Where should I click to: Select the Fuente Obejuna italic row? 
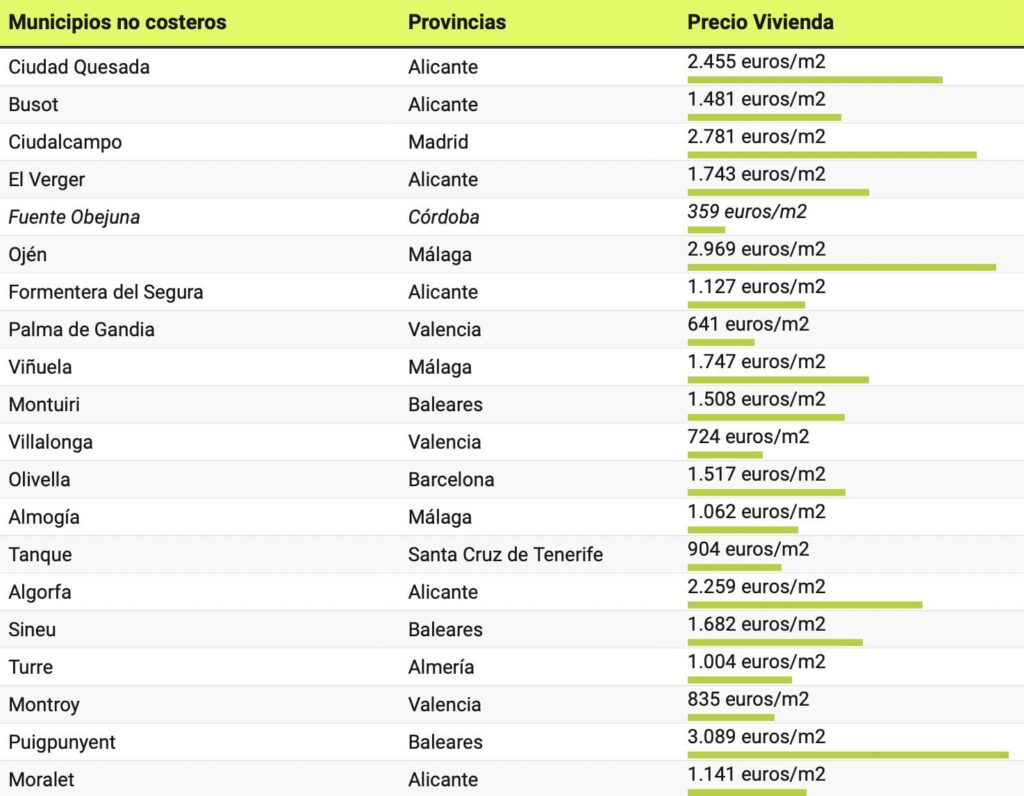pos(74,217)
